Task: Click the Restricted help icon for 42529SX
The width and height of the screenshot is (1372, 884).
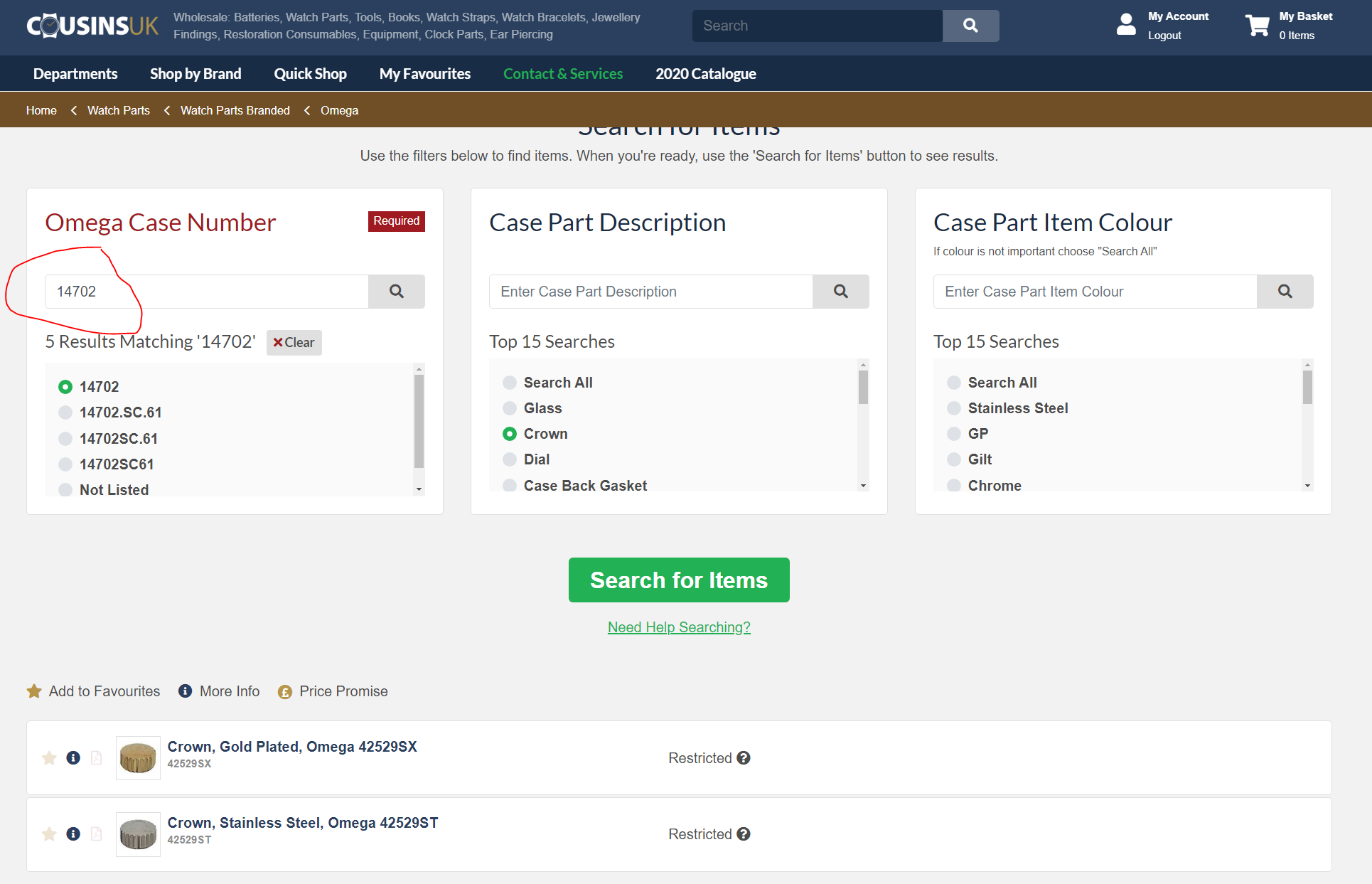Action: [x=744, y=758]
